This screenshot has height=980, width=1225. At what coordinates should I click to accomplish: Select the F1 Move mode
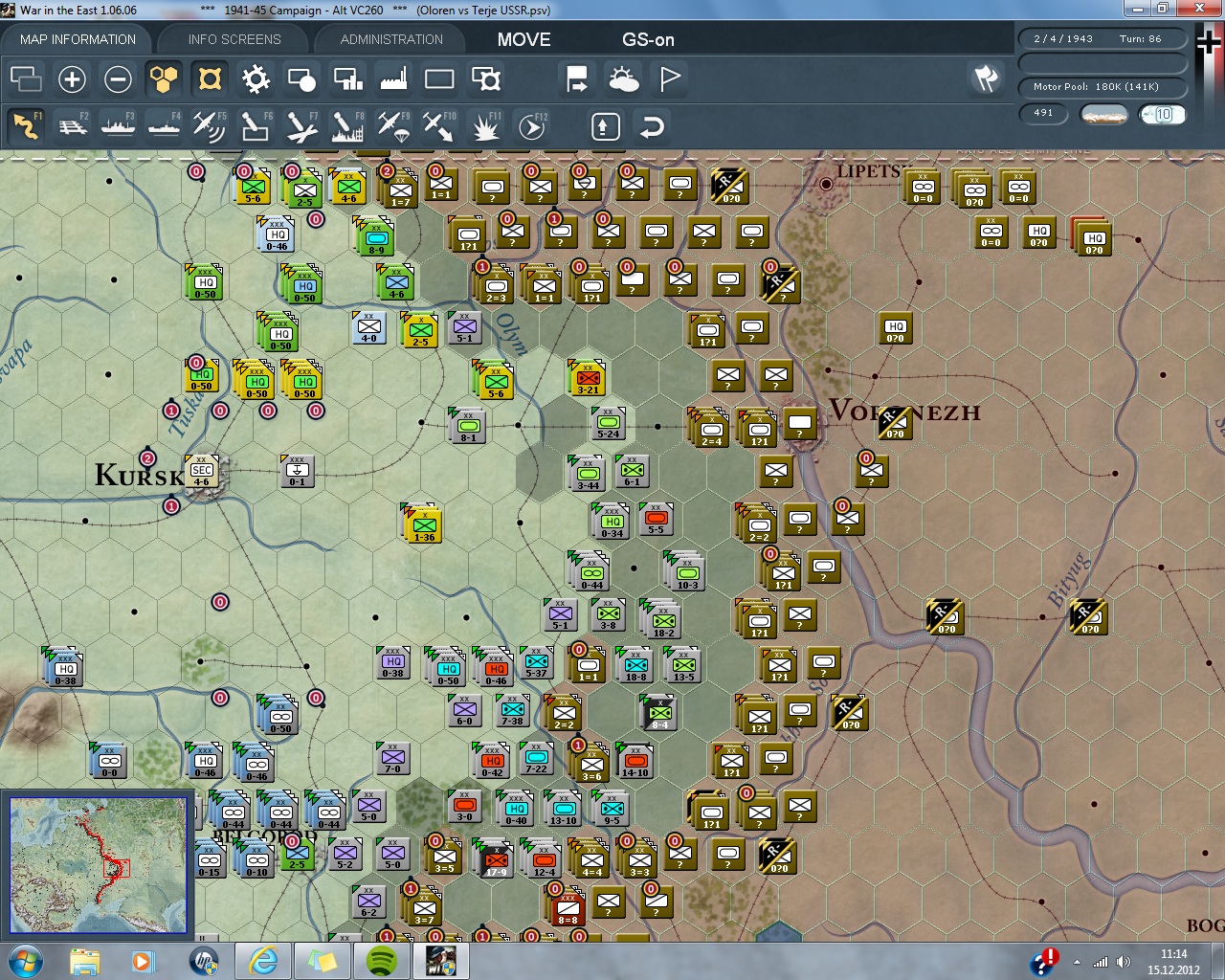coord(26,126)
